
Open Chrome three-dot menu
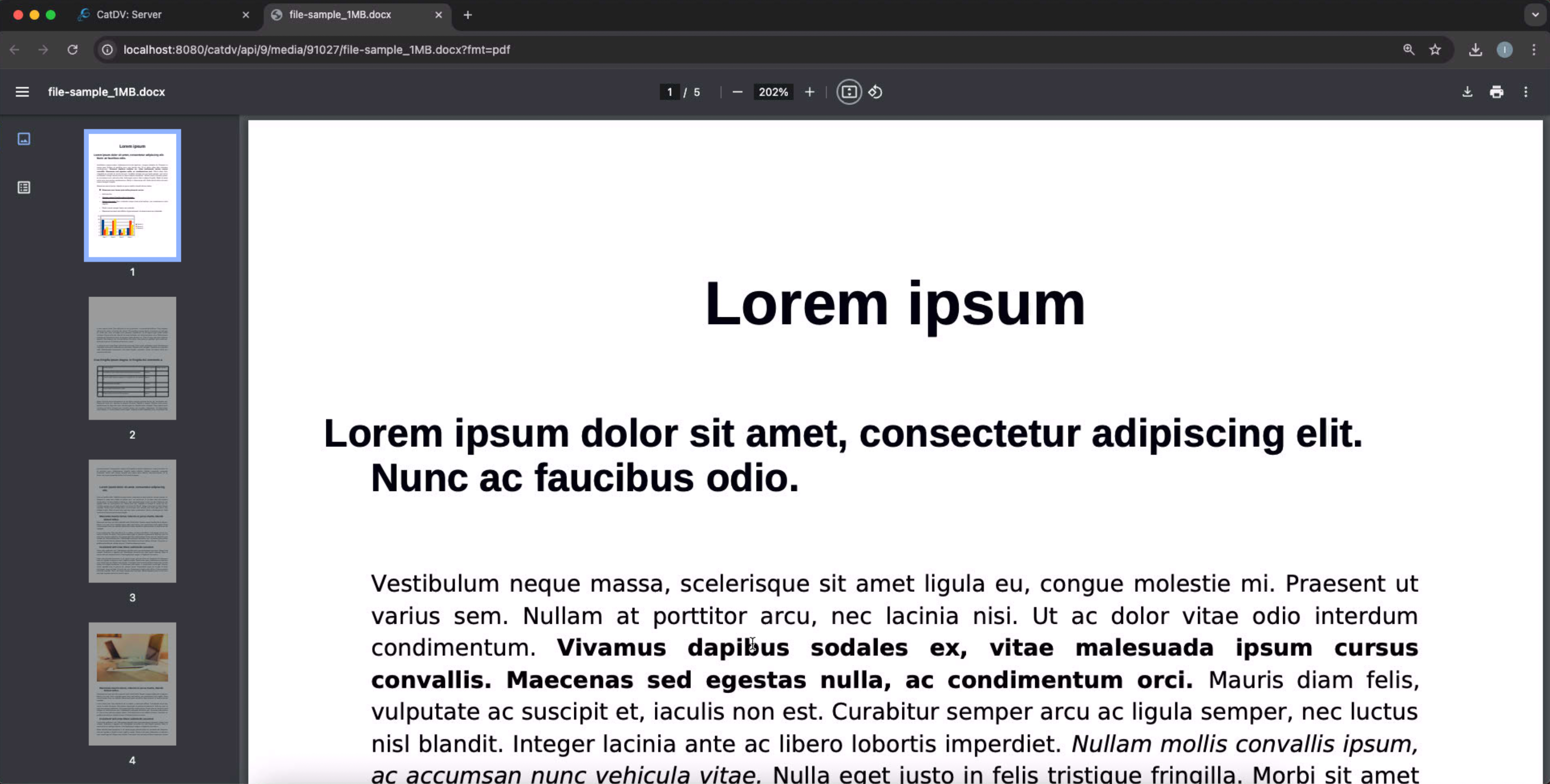click(1534, 50)
